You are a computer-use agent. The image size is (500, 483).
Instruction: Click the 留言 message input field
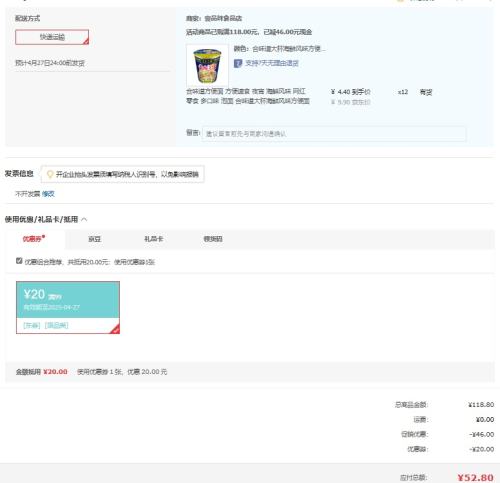point(334,134)
